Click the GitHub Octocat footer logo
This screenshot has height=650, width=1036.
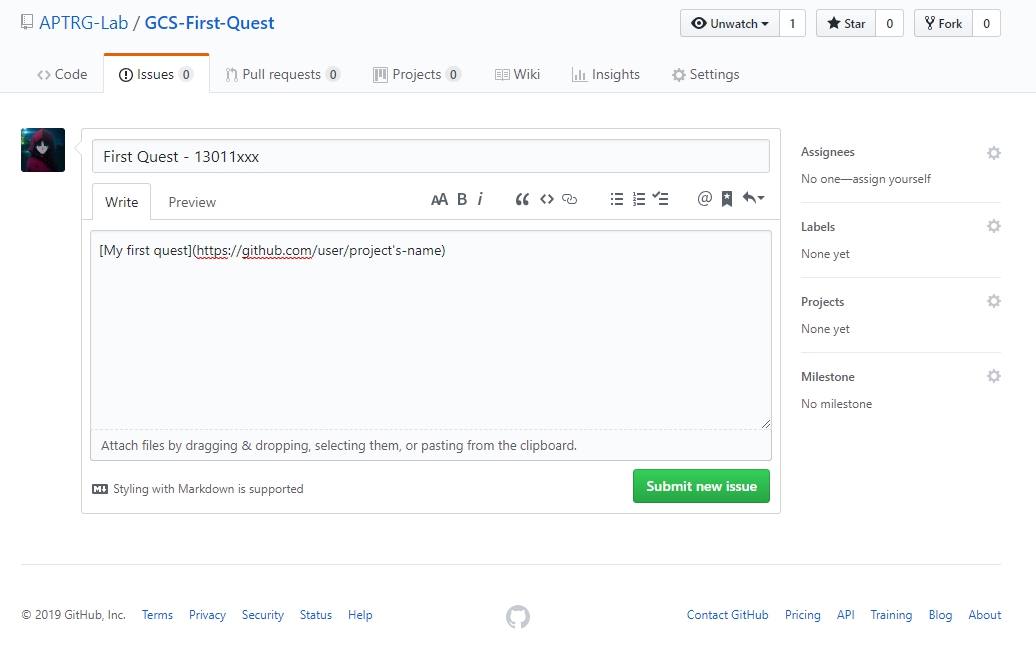518,617
